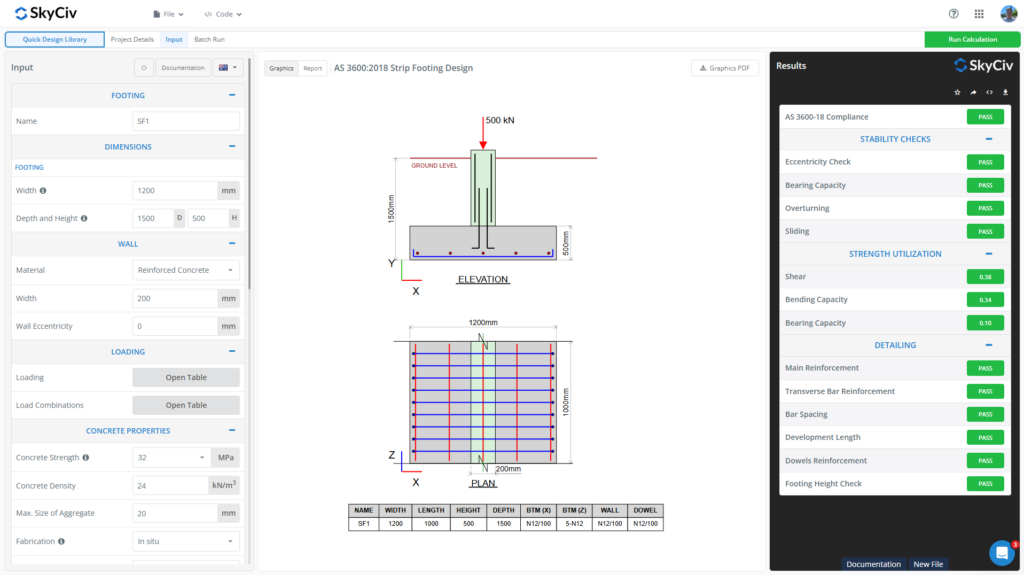Click the download icon in Results panel
1024x575 pixels.
point(1005,92)
